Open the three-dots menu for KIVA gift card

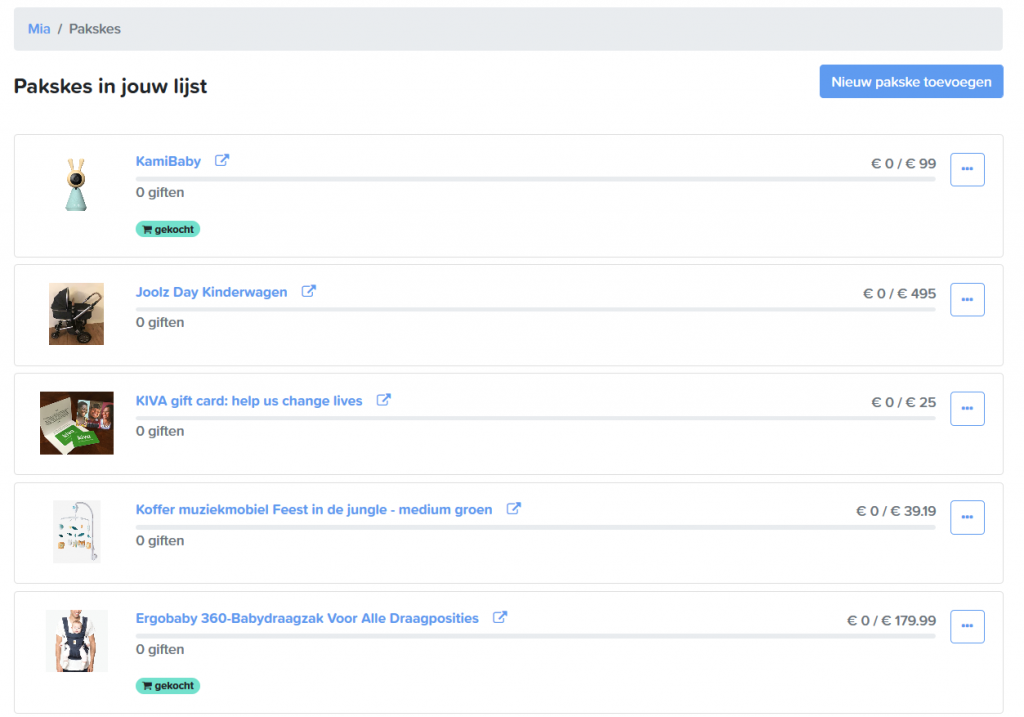pos(967,409)
